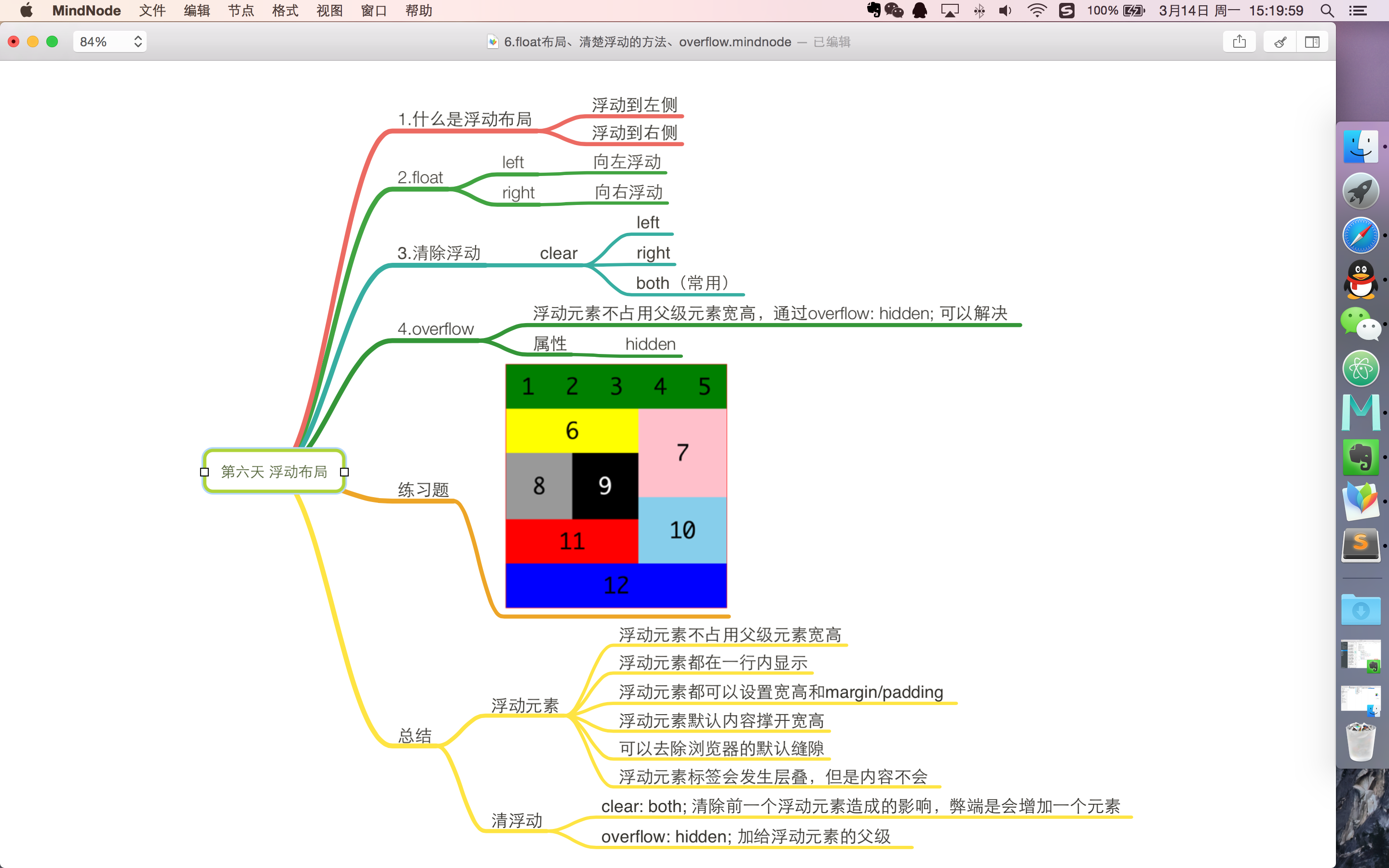Open Finder in the Dock
This screenshot has height=868, width=1389.
(1361, 147)
